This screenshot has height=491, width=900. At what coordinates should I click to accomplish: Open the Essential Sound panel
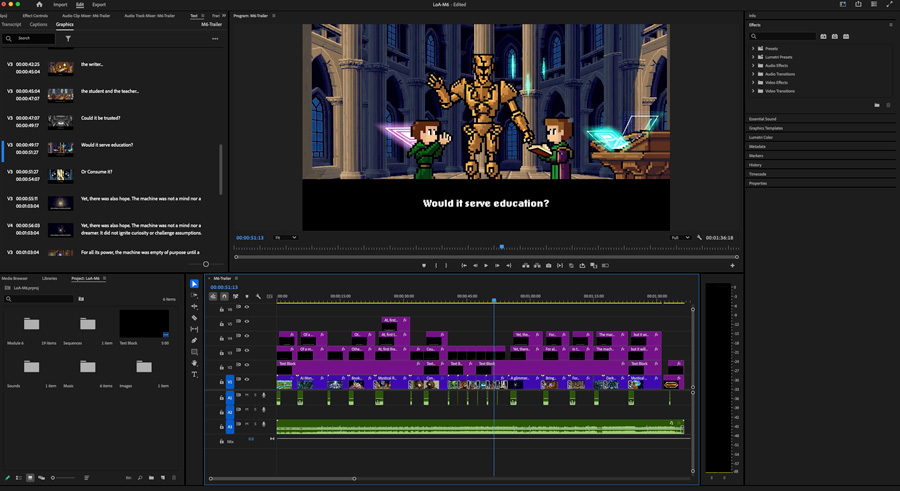pyautogui.click(x=762, y=119)
